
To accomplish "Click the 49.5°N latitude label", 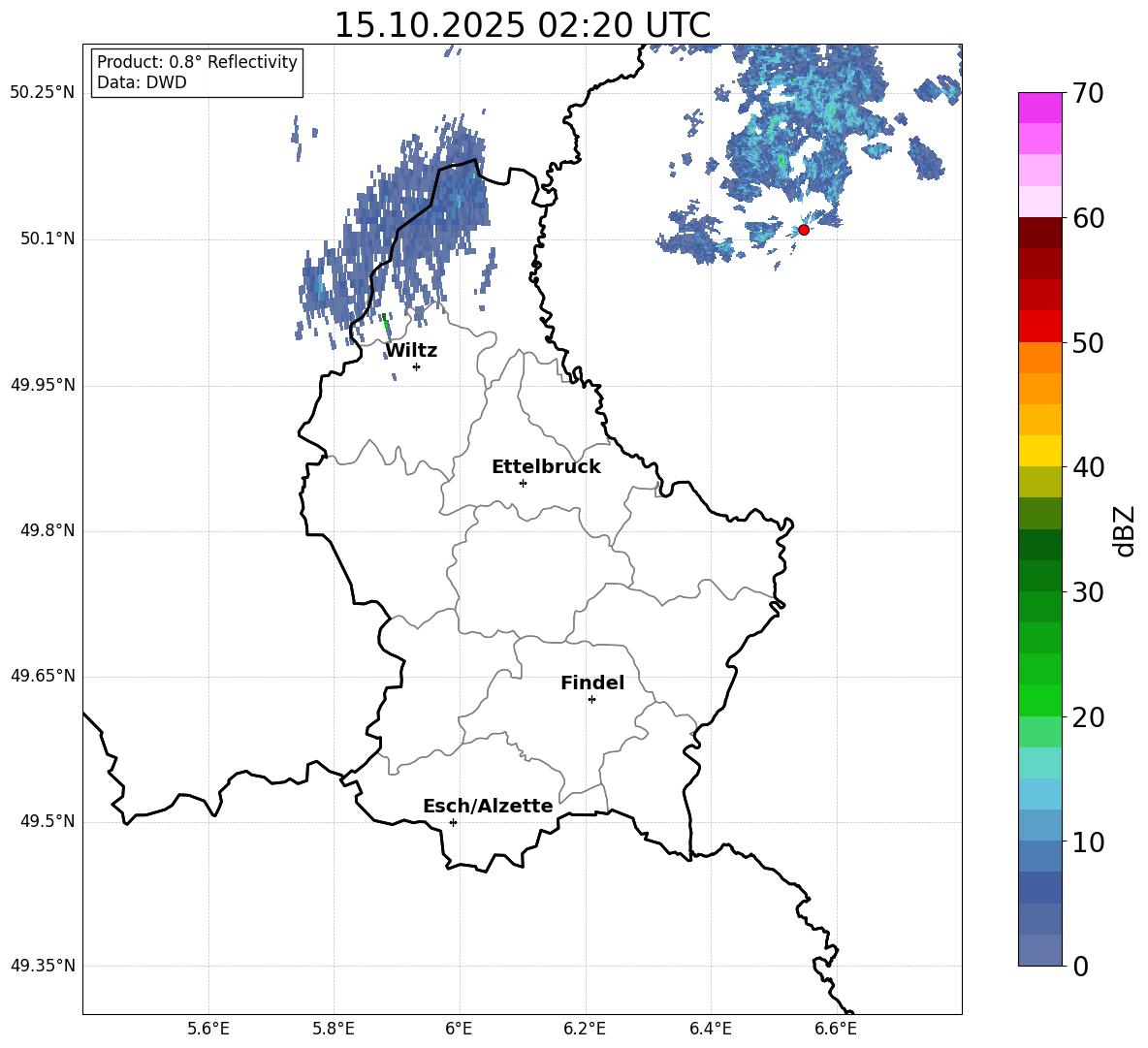I will [47, 821].
